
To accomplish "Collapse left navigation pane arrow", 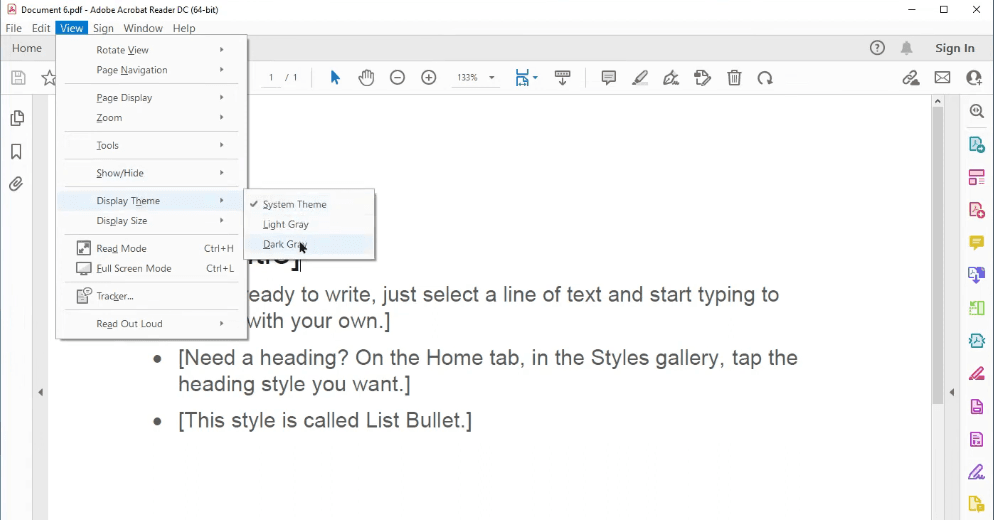I will click(x=41, y=393).
